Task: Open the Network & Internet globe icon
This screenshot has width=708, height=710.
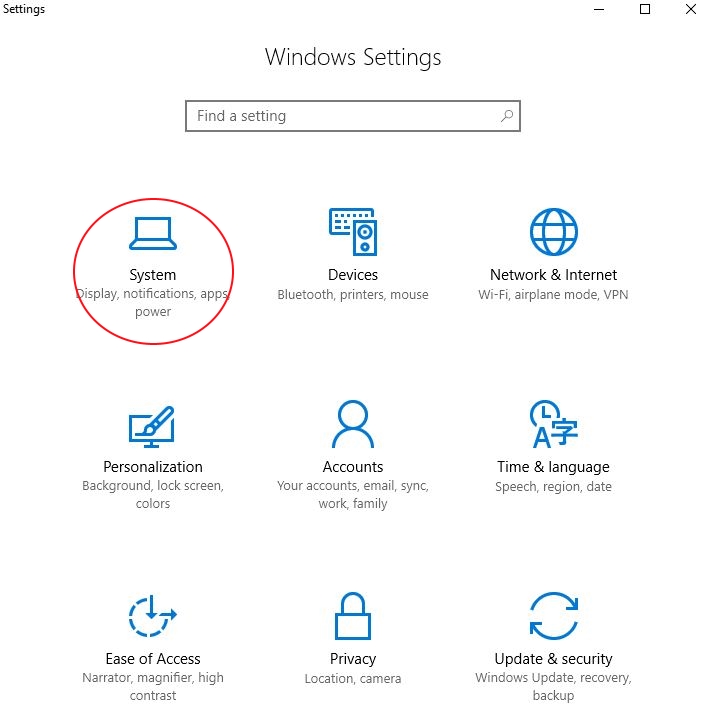Action: point(554,231)
